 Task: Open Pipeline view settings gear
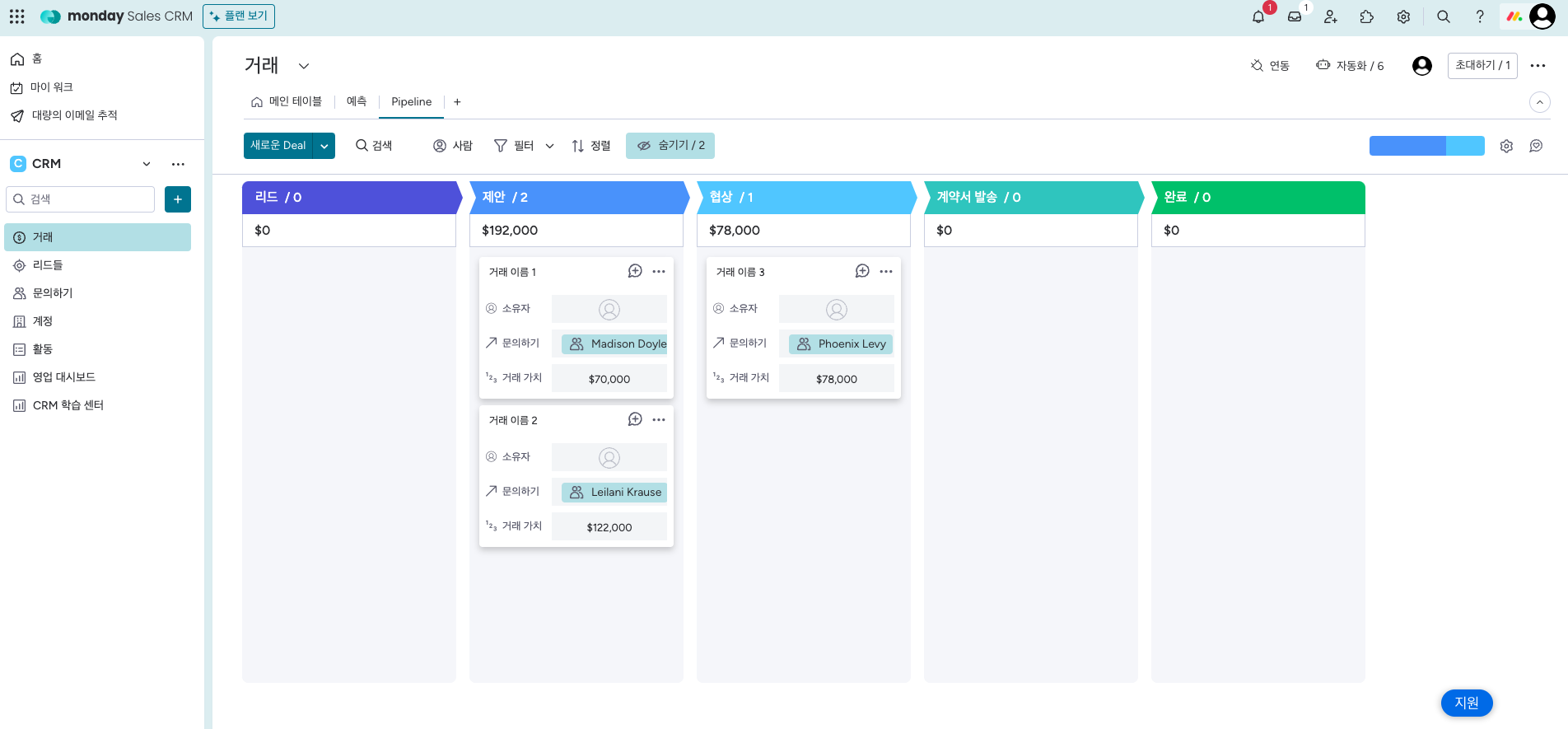pos(1506,146)
